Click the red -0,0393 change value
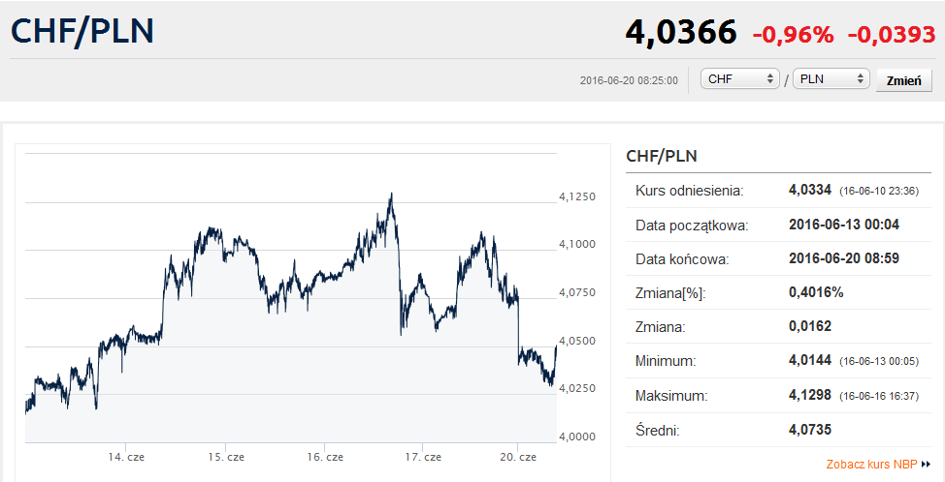This screenshot has width=945, height=482. coord(891,34)
